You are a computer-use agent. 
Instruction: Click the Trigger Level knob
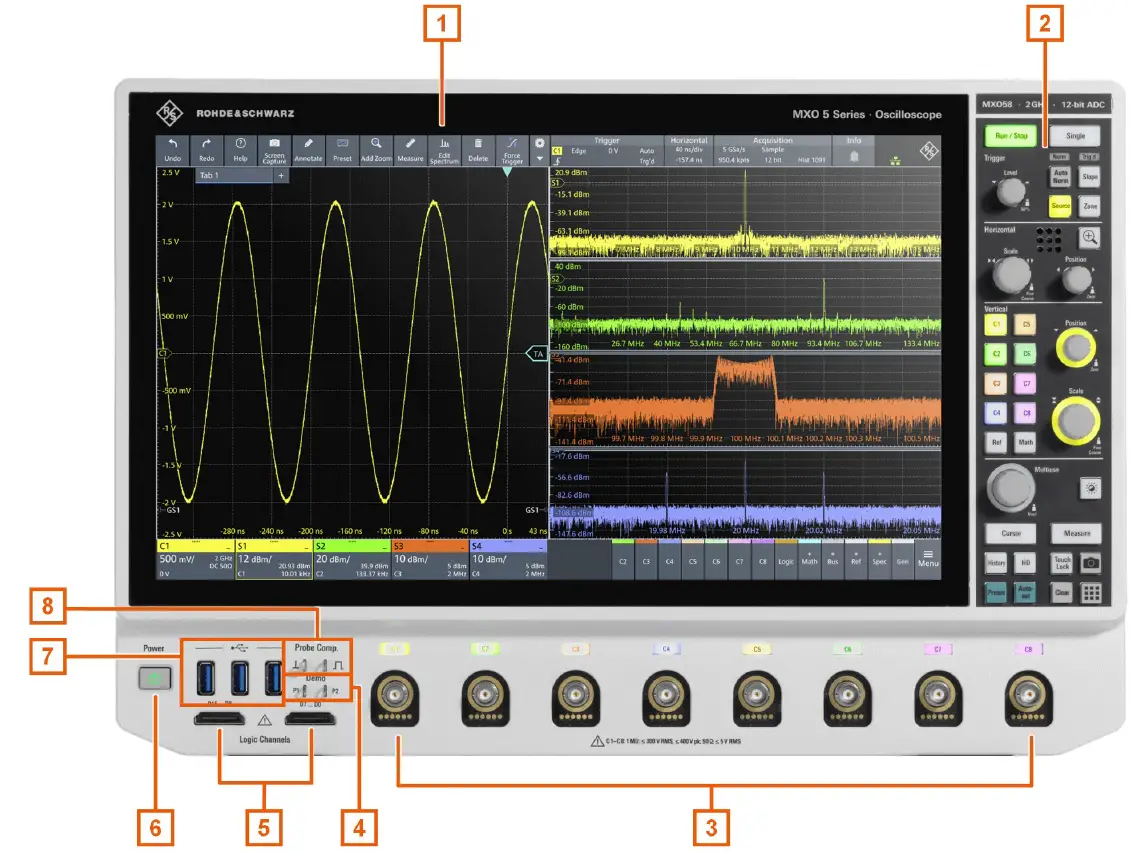(1010, 192)
